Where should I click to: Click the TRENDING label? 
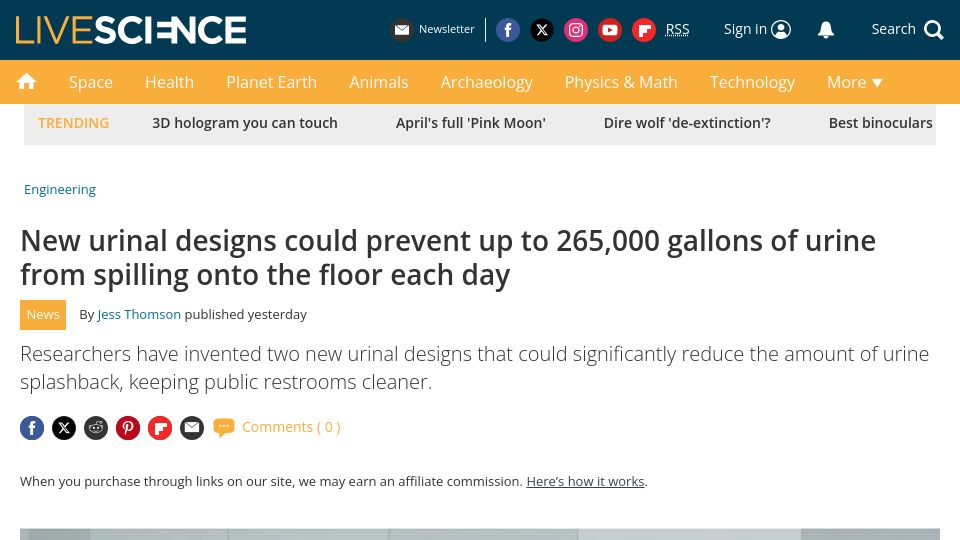73,123
